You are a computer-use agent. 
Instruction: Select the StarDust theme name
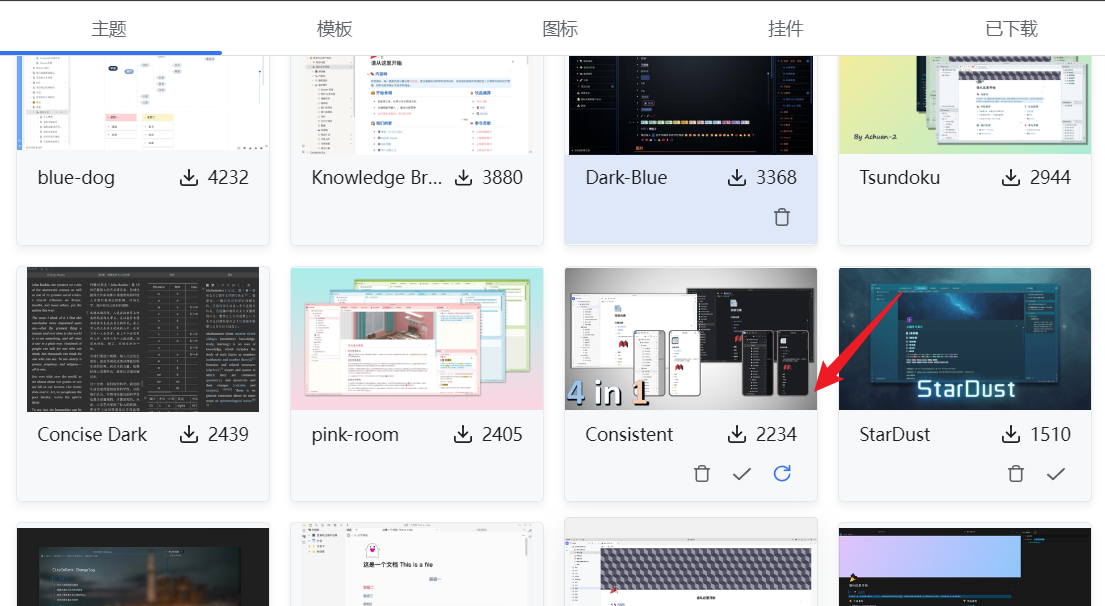click(894, 434)
